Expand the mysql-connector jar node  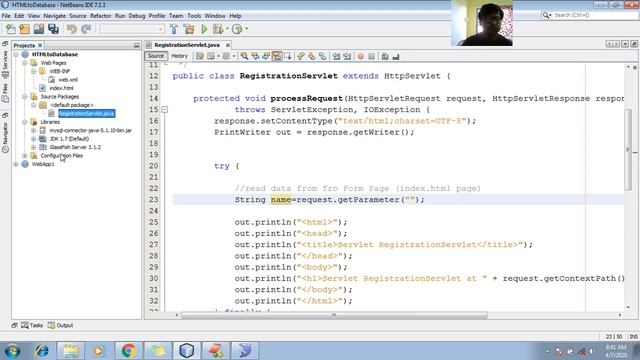33,130
